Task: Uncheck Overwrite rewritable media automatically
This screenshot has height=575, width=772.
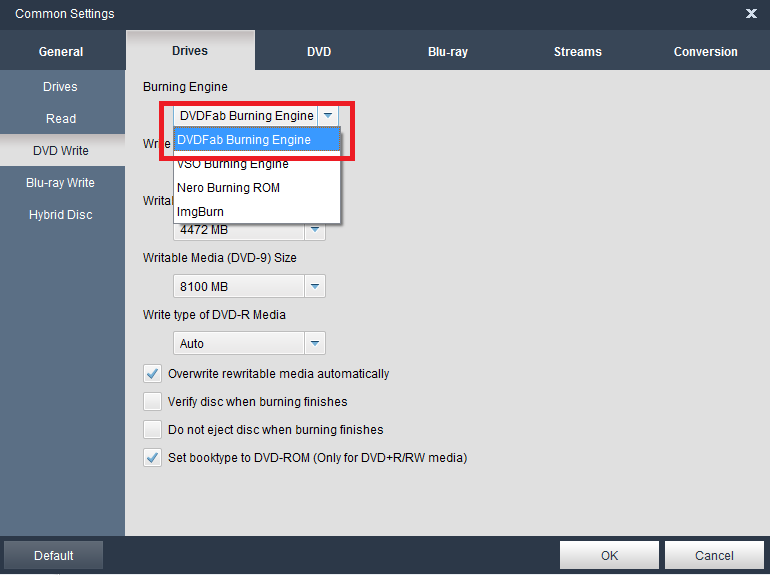Action: (153, 374)
